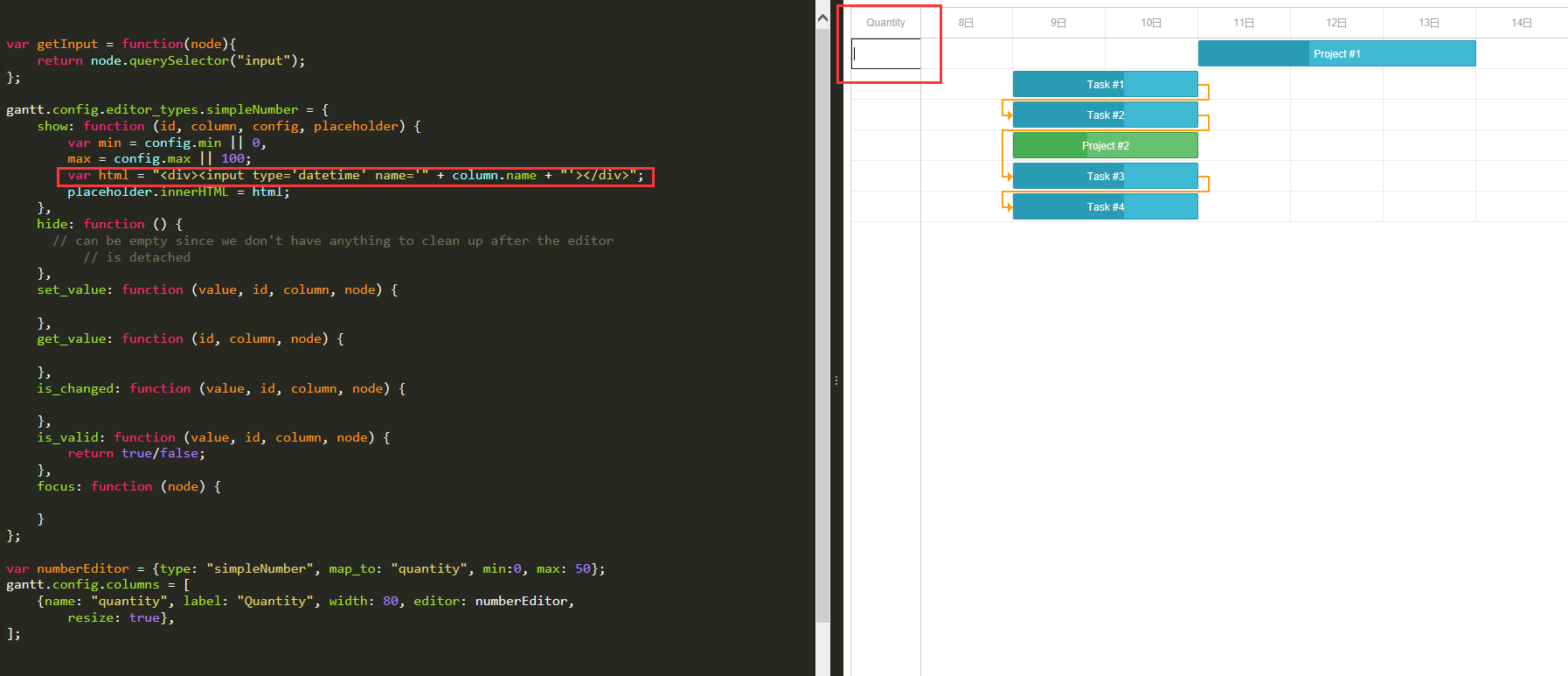1568x676 pixels.
Task: Click the Quantity column header
Action: 885,23
